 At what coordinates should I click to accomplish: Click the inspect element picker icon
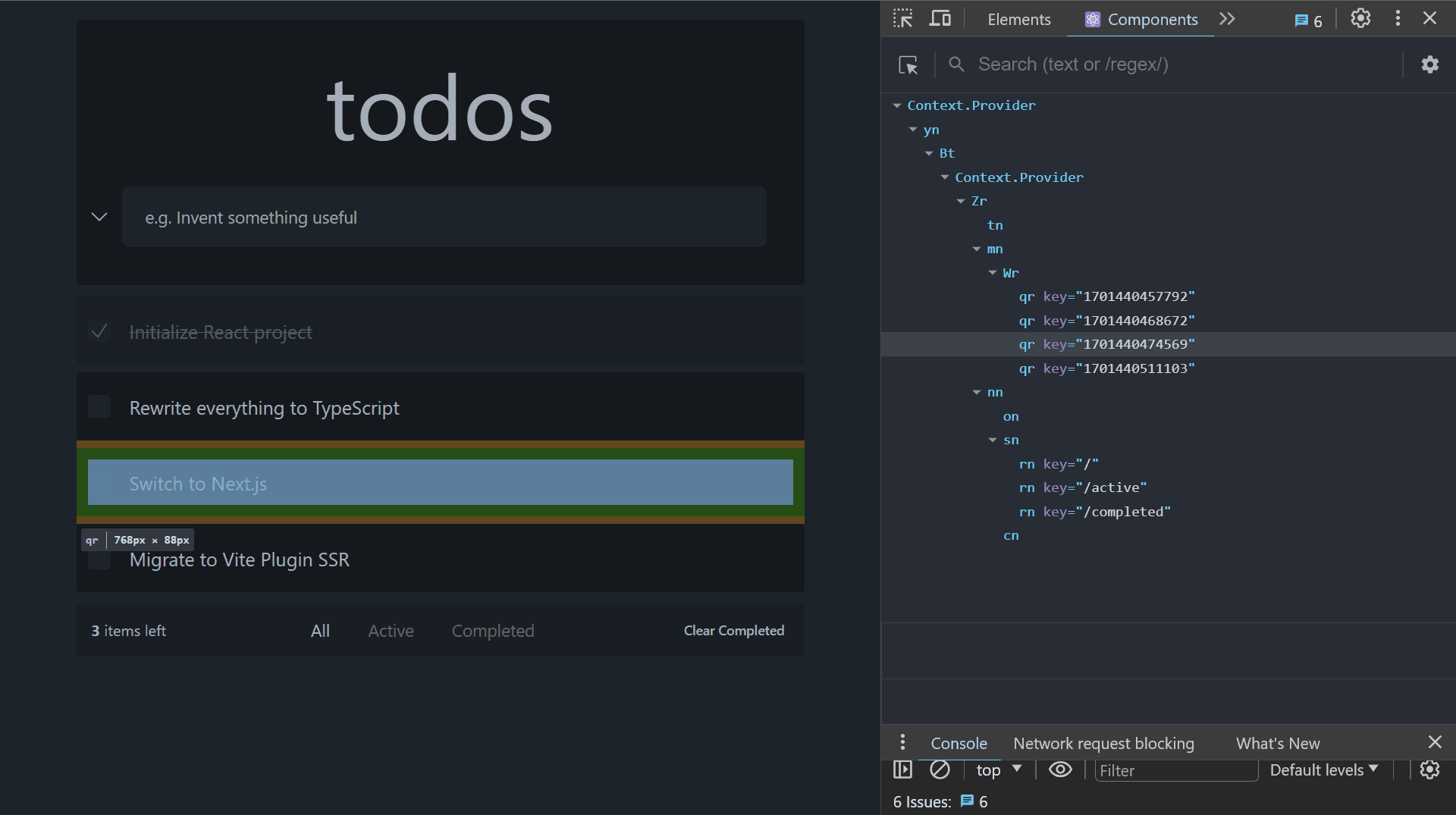pos(902,19)
